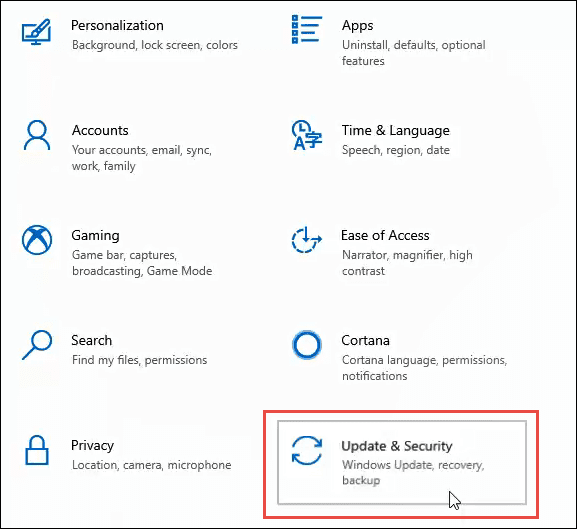Open the Gaming settings heading
Image resolution: width=577 pixels, height=529 pixels.
(96, 236)
